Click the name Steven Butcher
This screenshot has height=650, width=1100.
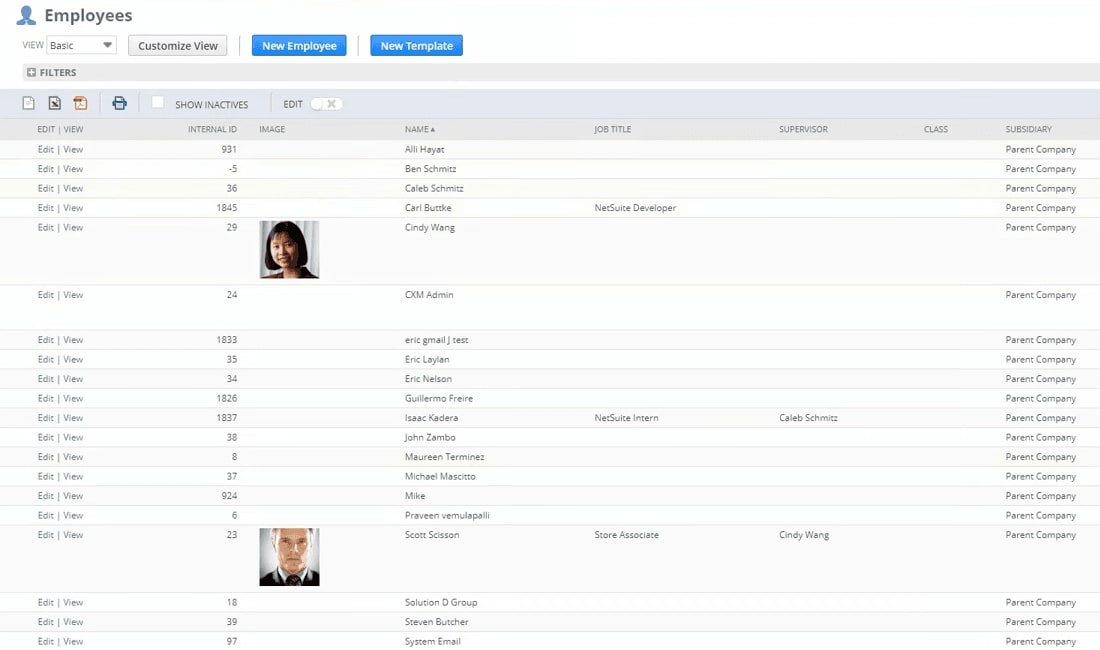(436, 623)
